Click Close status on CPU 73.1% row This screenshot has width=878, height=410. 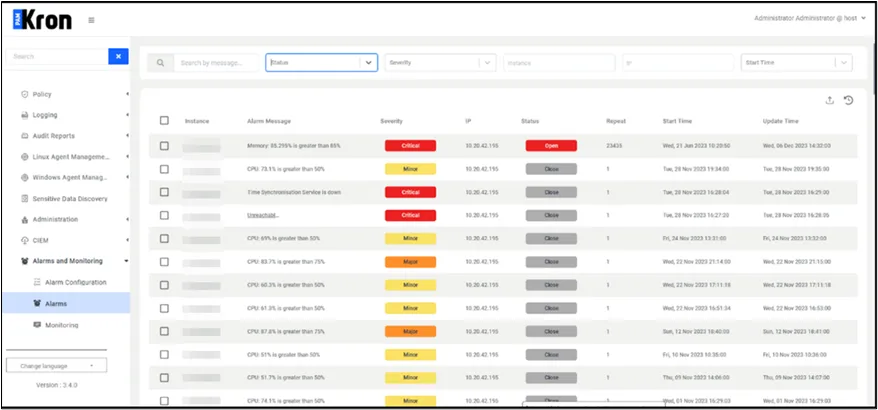tap(551, 169)
